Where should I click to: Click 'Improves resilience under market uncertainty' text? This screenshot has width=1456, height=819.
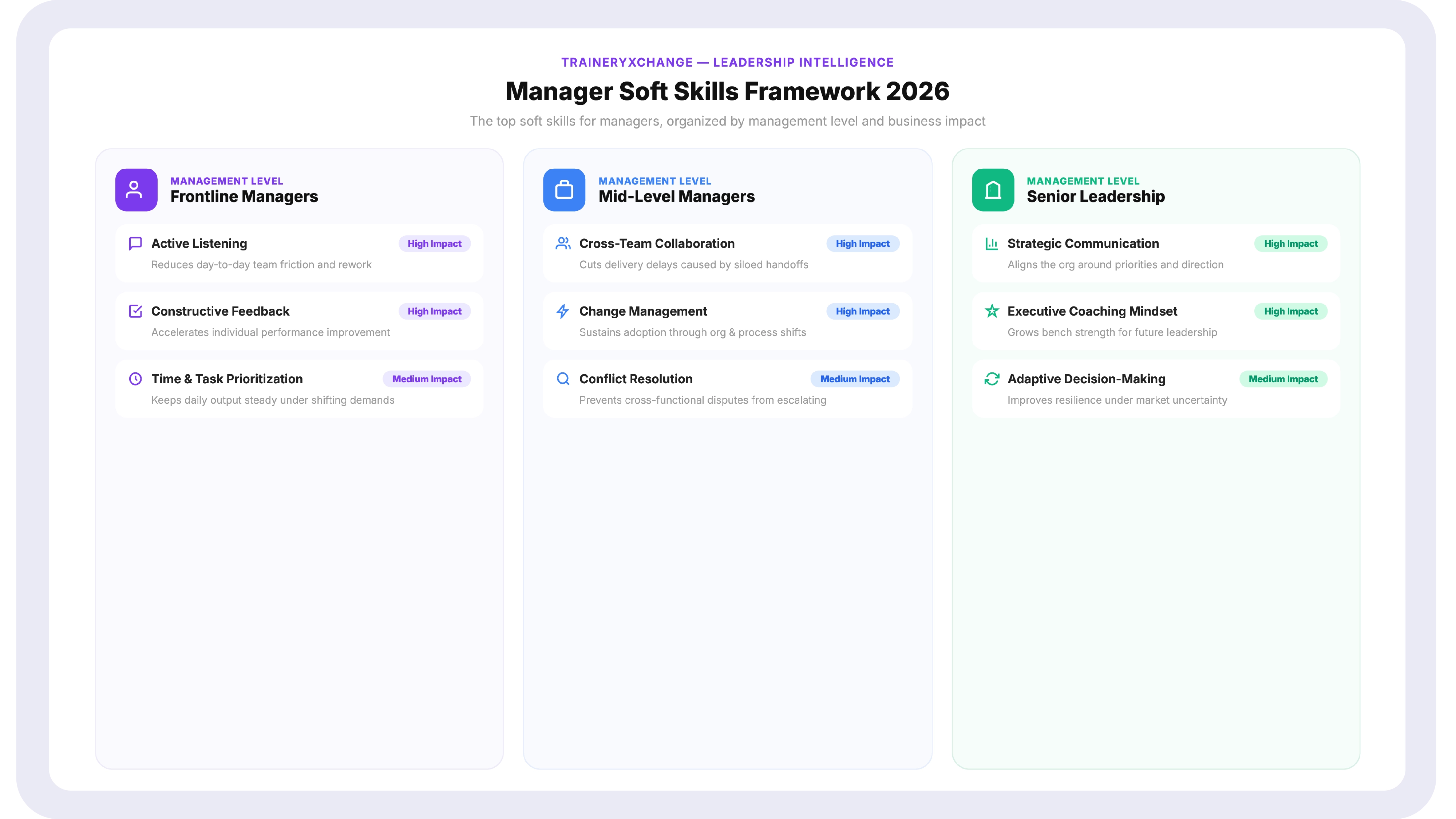click(1117, 400)
